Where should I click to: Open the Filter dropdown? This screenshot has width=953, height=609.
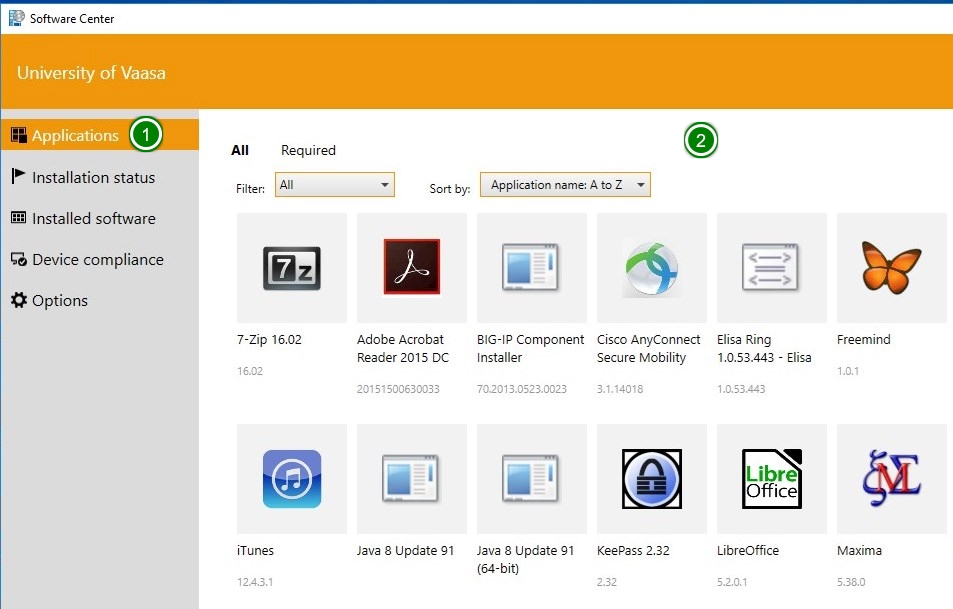point(334,184)
